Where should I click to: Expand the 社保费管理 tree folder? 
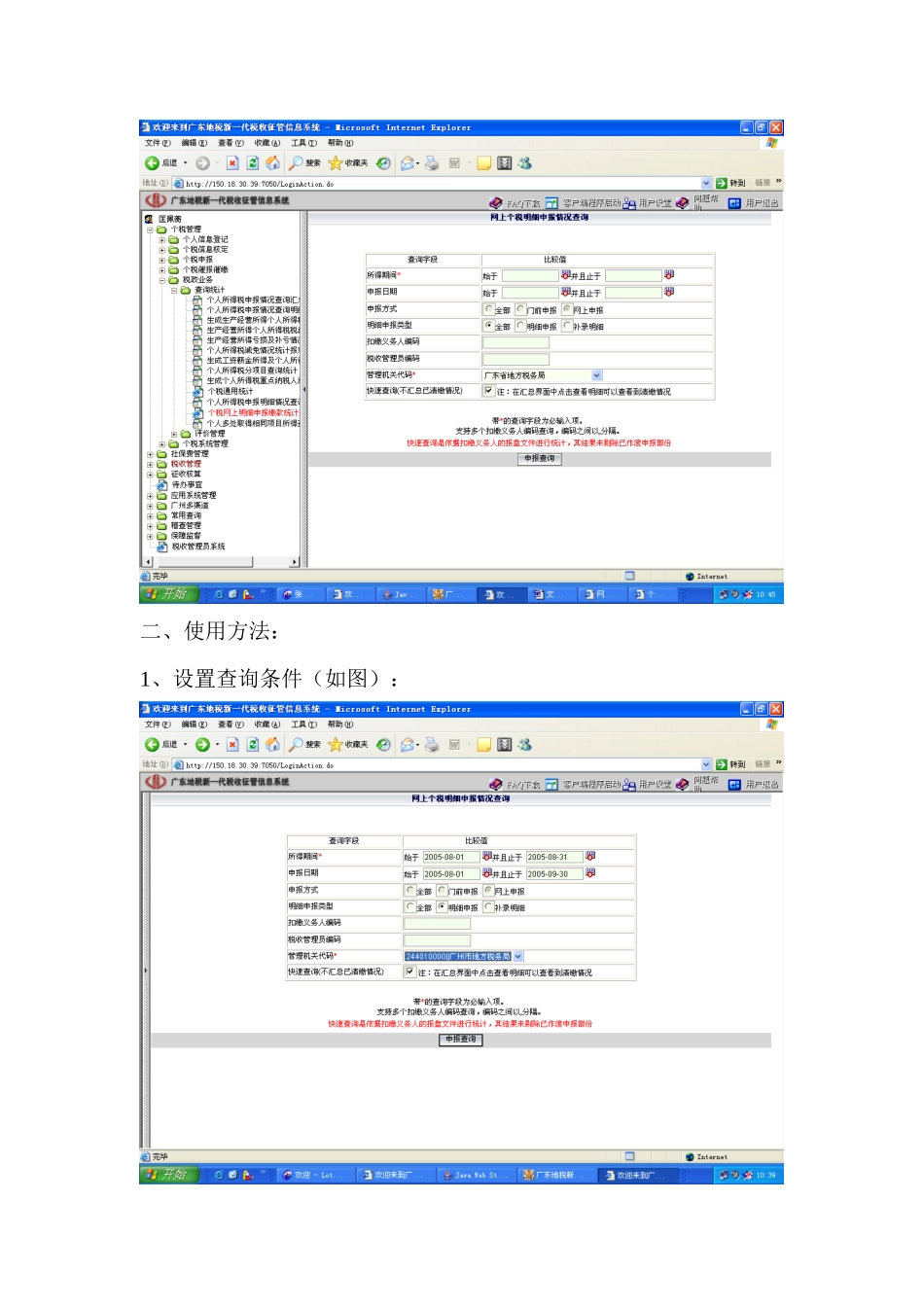click(x=151, y=454)
